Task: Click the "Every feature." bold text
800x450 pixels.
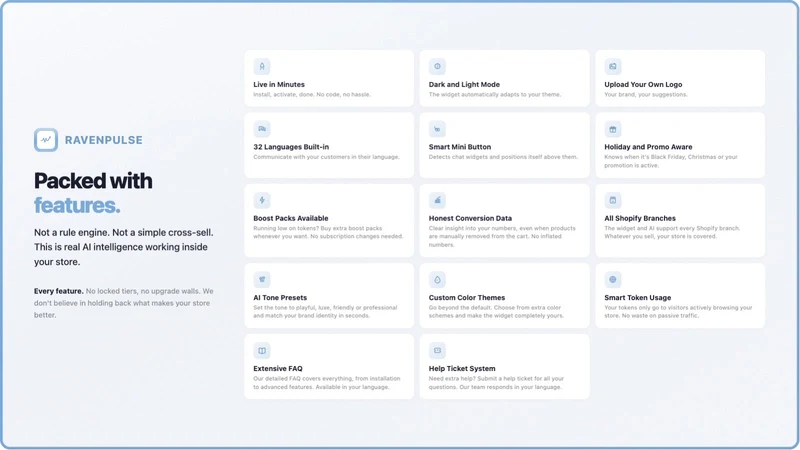Action: (x=59, y=291)
